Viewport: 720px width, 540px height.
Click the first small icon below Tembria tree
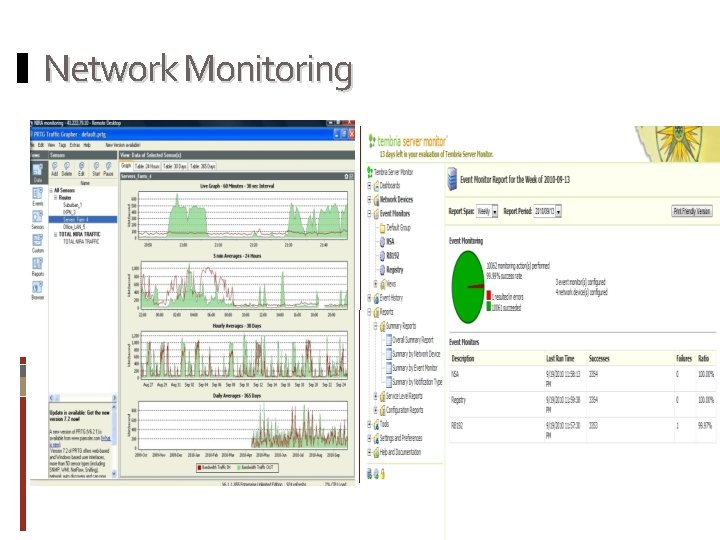point(369,474)
